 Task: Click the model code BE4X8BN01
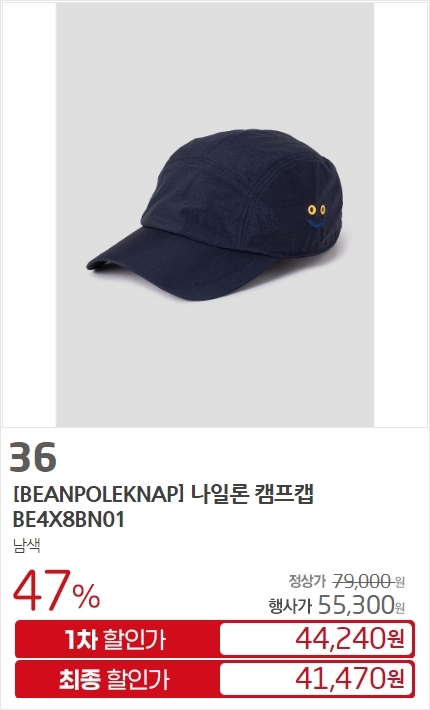coord(69,520)
